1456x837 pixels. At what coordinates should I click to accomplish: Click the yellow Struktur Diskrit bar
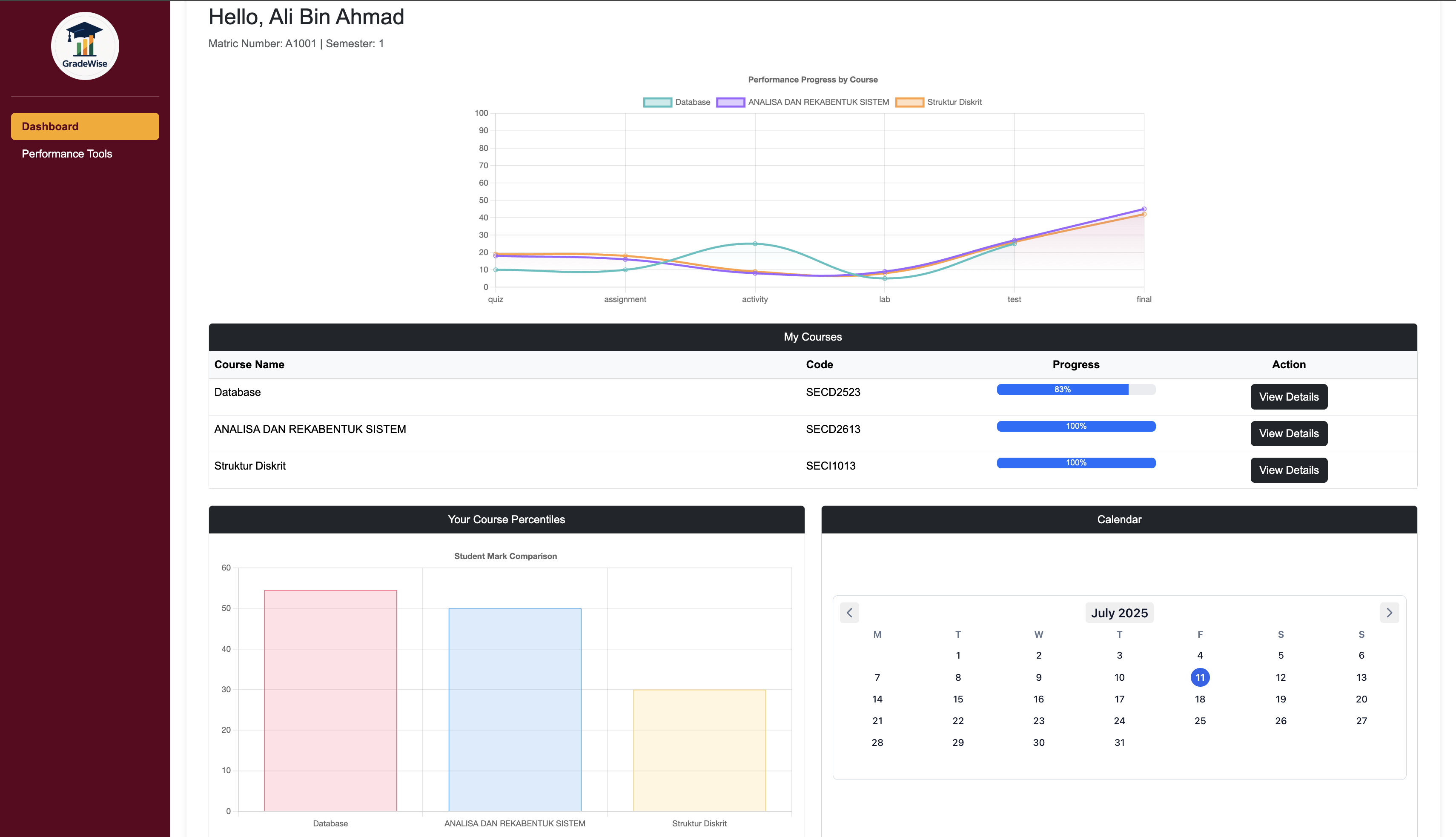tap(699, 750)
